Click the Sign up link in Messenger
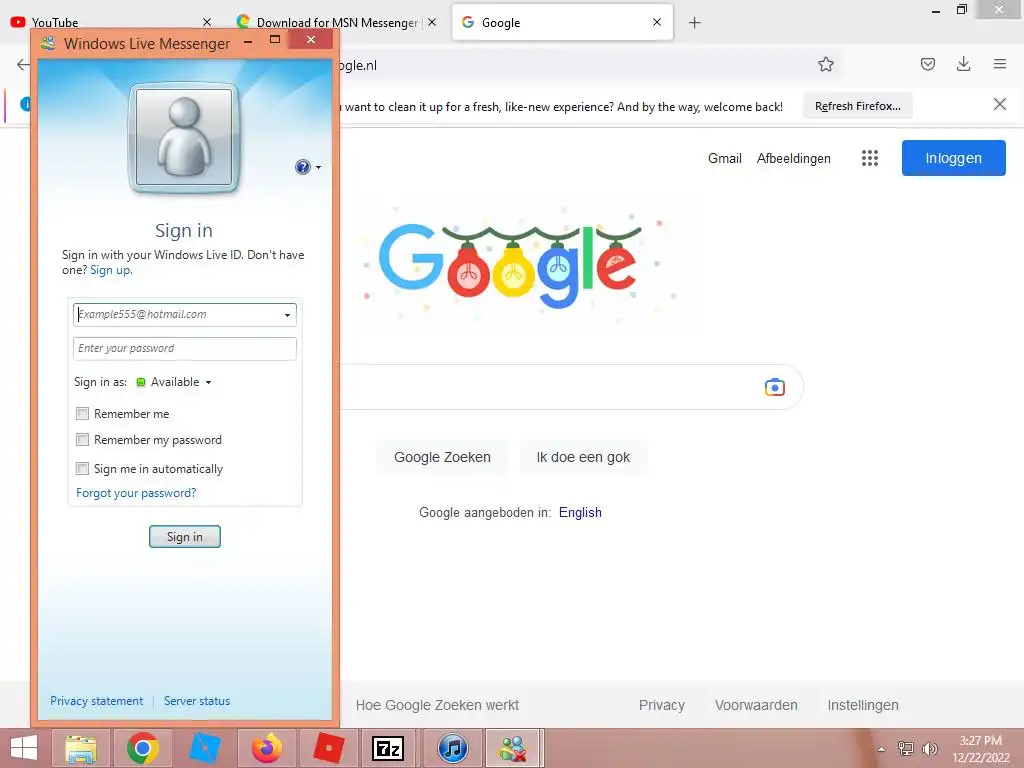Viewport: 1024px width, 768px height. [111, 270]
